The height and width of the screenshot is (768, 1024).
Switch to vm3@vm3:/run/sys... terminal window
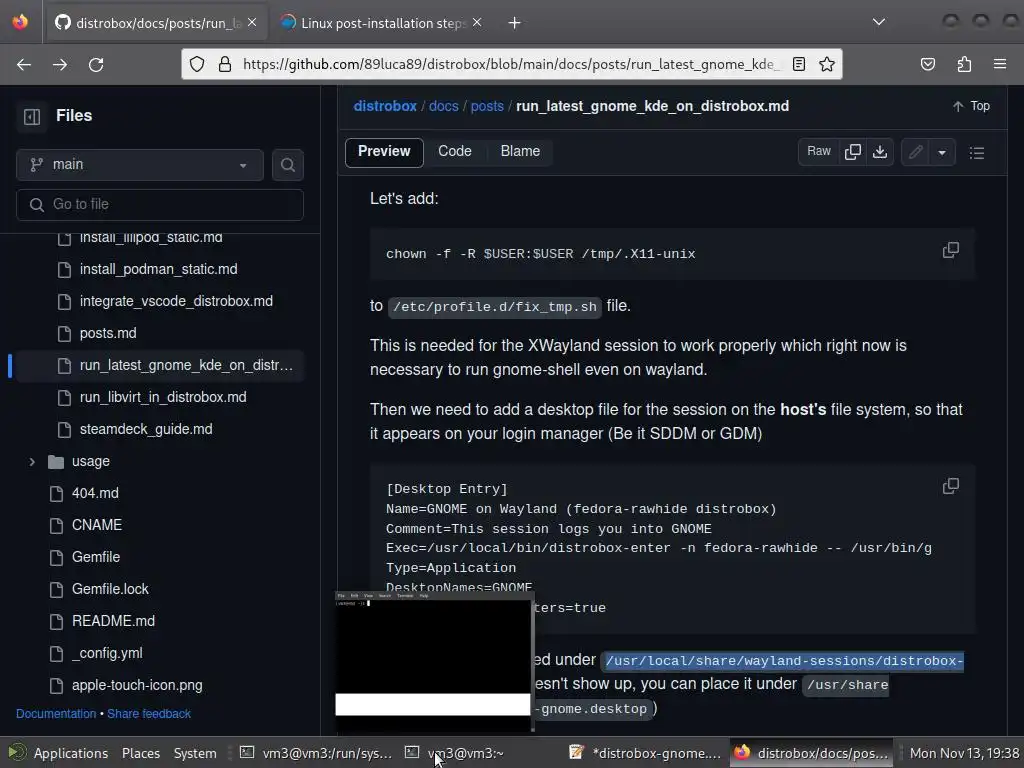316,753
